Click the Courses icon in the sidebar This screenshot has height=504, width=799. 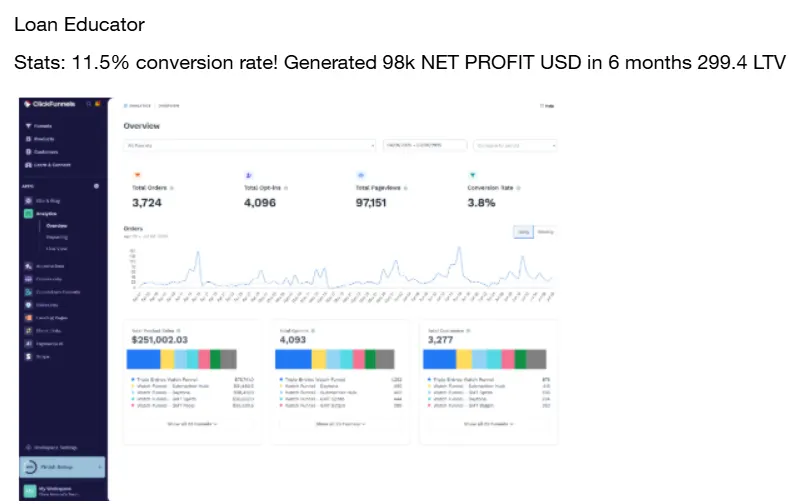pos(29,305)
